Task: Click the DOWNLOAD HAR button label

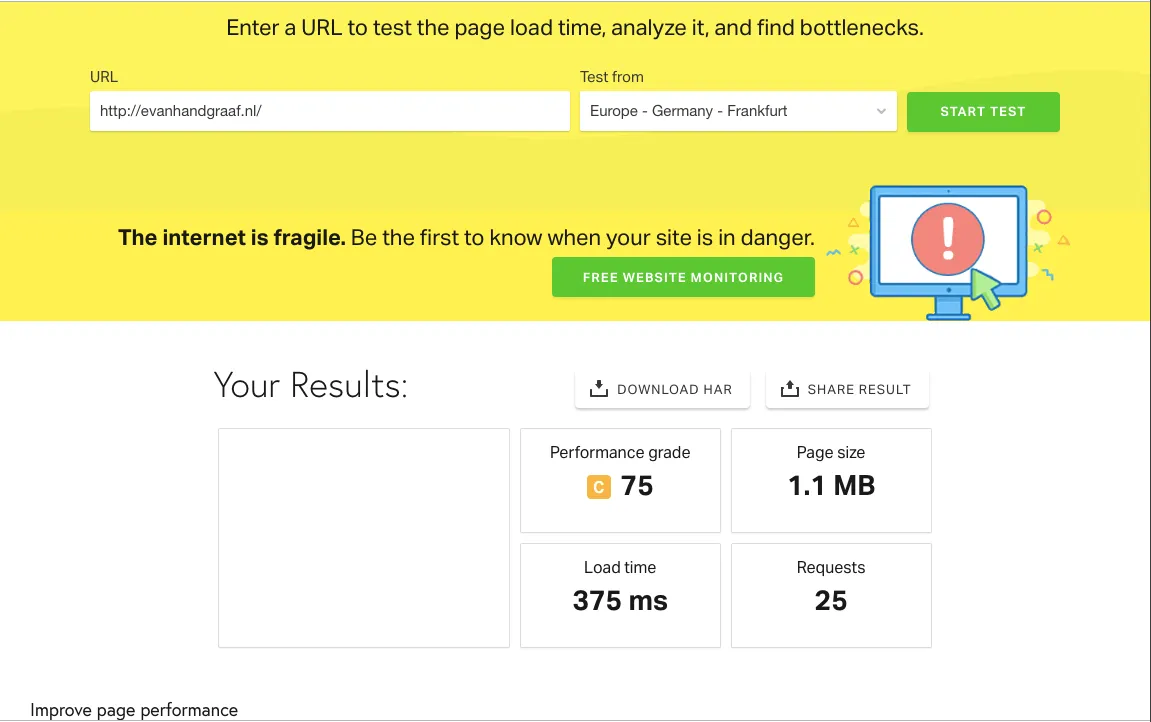Action: click(674, 390)
